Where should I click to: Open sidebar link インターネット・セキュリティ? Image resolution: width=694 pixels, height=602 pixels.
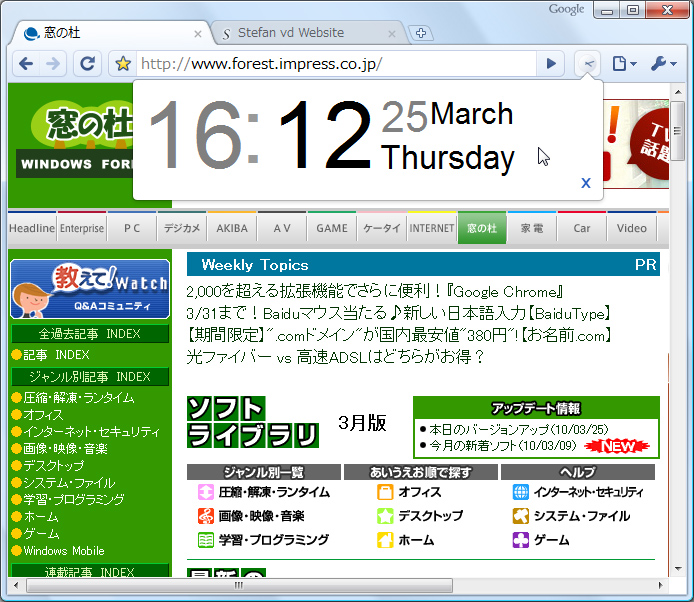(x=91, y=432)
